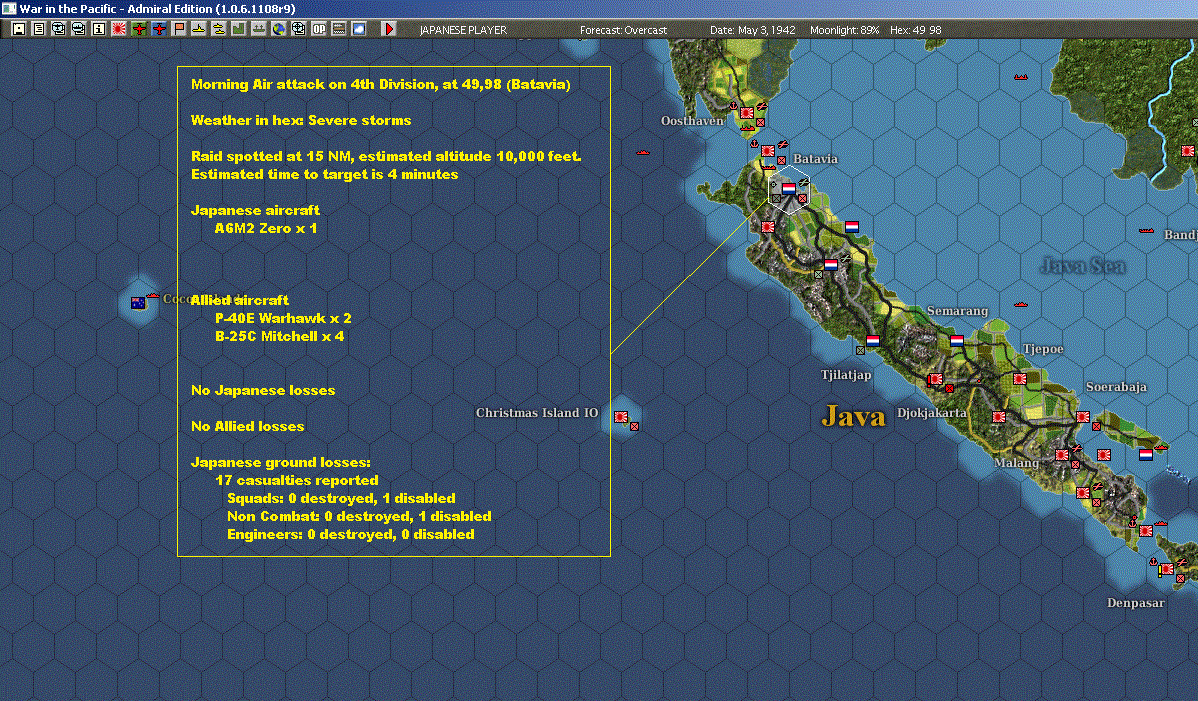Click the single yellow ship toolbar icon

click(x=199, y=29)
